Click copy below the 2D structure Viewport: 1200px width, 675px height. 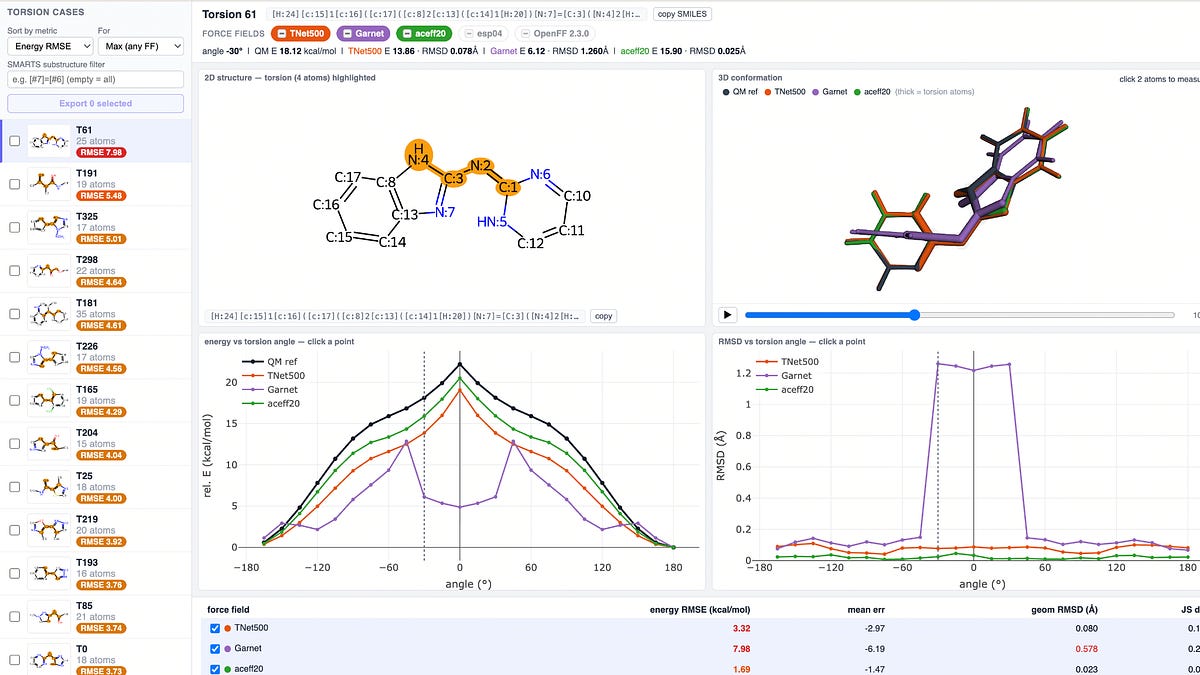coord(603,316)
